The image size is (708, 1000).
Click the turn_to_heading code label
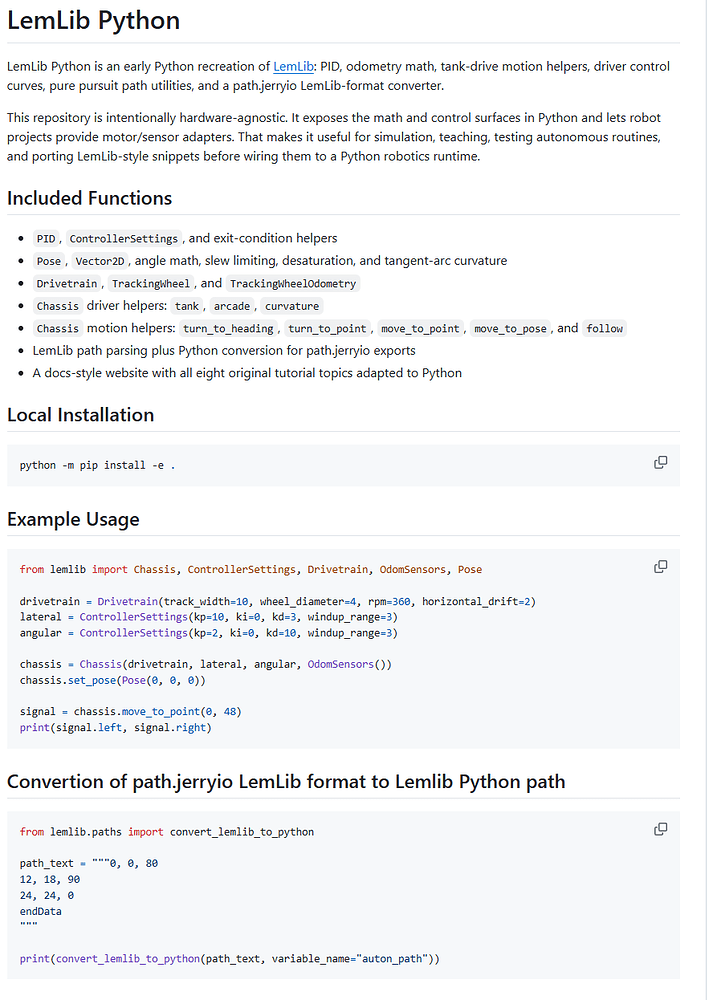click(x=228, y=328)
